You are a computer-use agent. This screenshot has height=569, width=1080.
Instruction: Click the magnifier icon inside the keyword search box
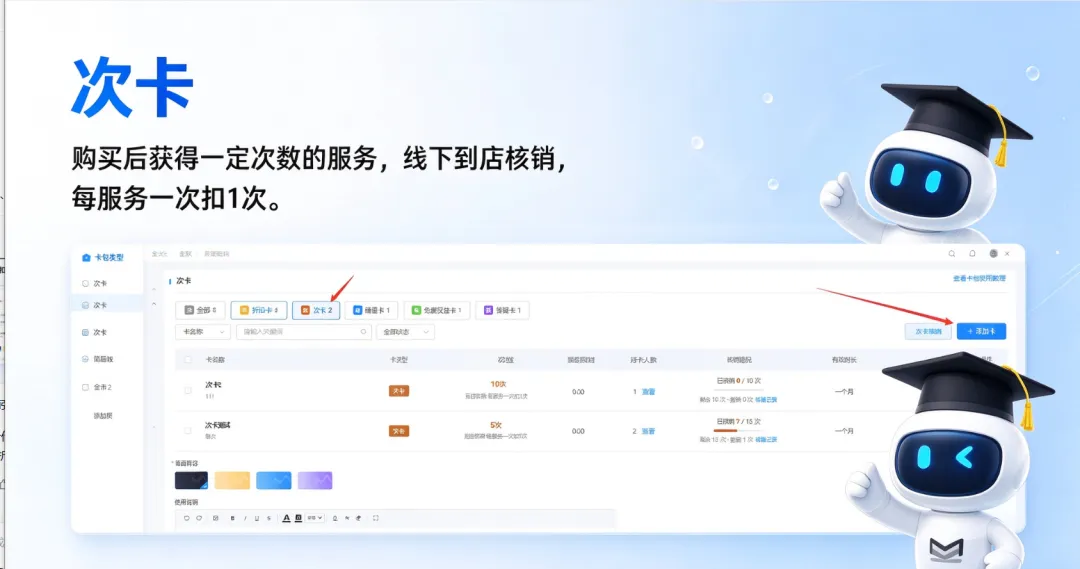tap(363, 332)
